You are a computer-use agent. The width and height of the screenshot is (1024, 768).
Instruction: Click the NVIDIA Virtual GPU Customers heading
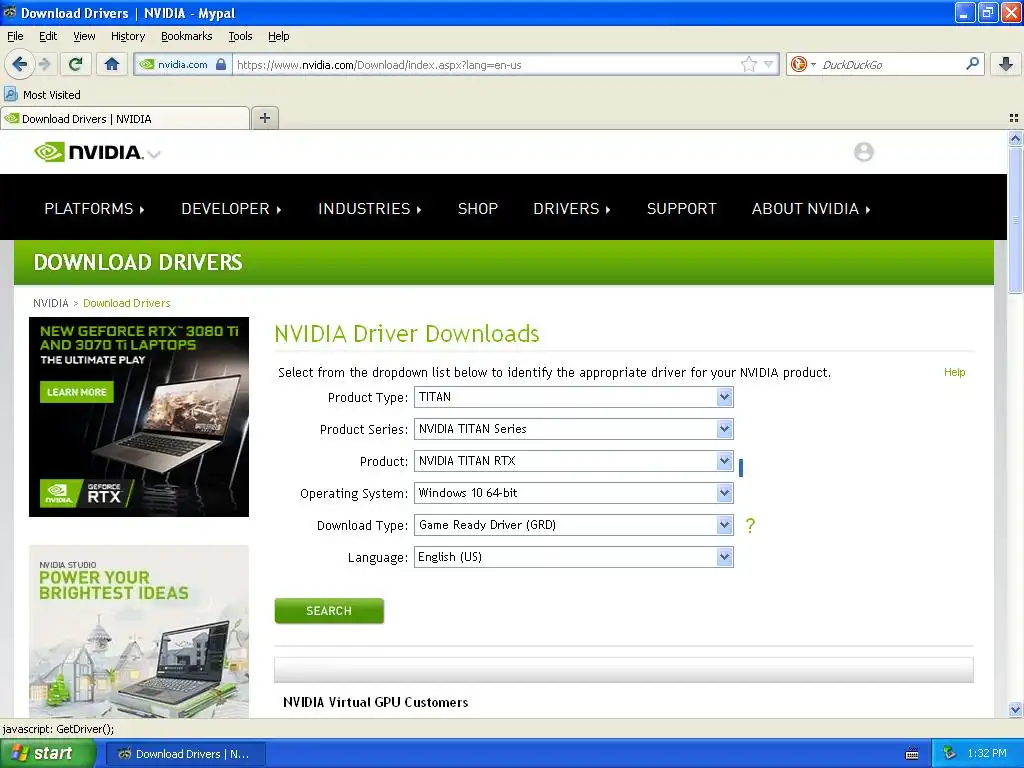pos(376,702)
